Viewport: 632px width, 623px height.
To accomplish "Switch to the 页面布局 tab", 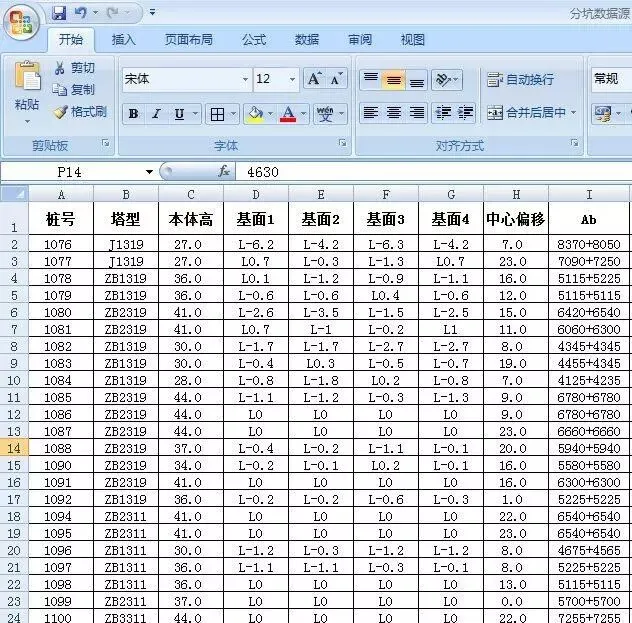I will click(189, 39).
